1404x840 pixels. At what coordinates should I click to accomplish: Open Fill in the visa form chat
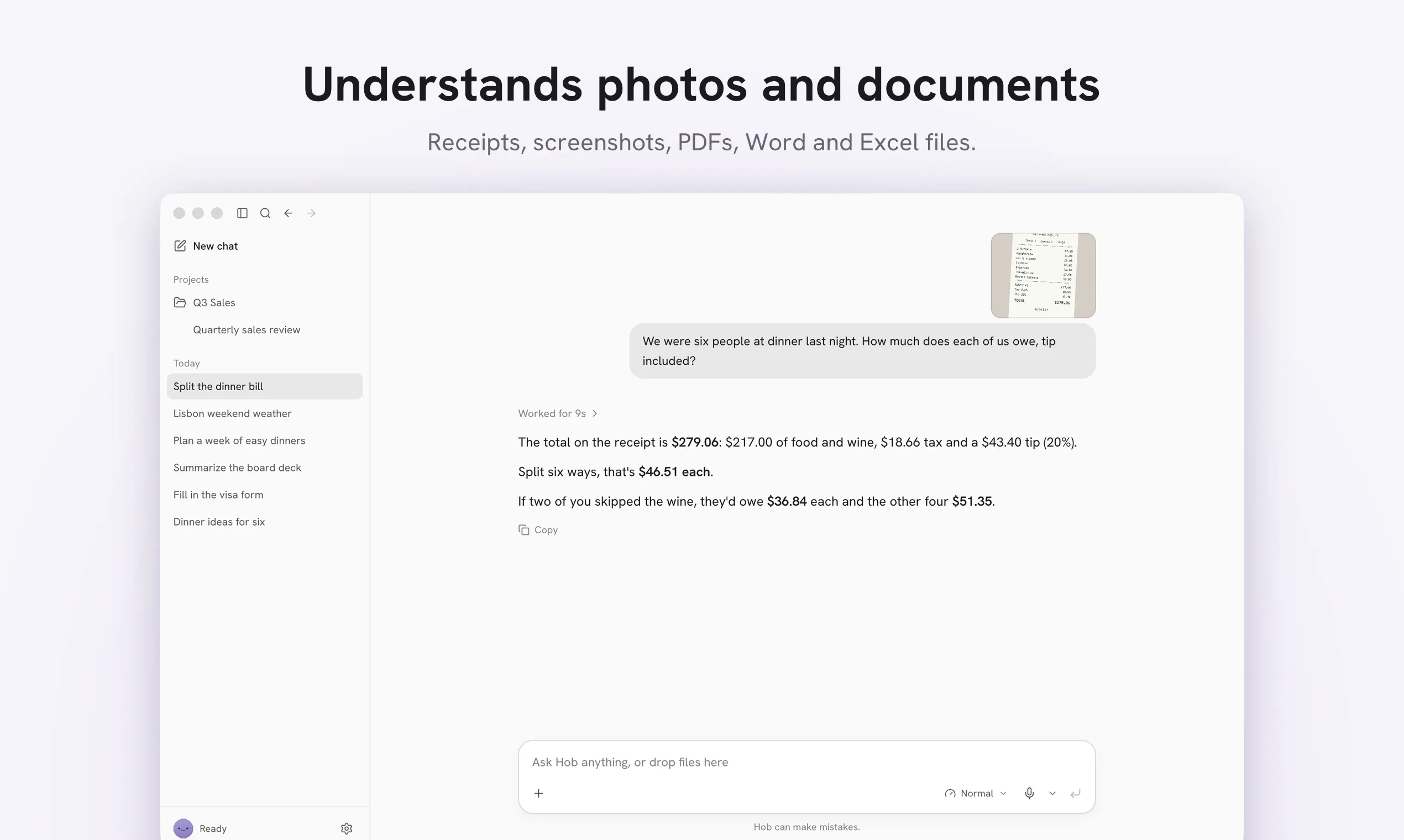pyautogui.click(x=264, y=495)
